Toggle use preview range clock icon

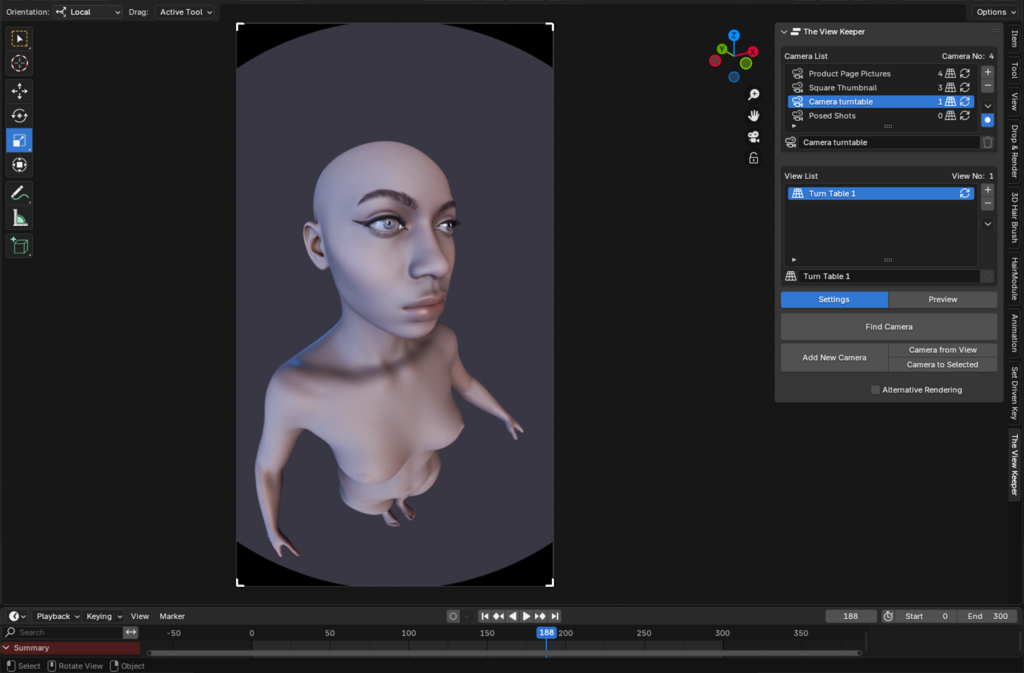pyautogui.click(x=888, y=616)
